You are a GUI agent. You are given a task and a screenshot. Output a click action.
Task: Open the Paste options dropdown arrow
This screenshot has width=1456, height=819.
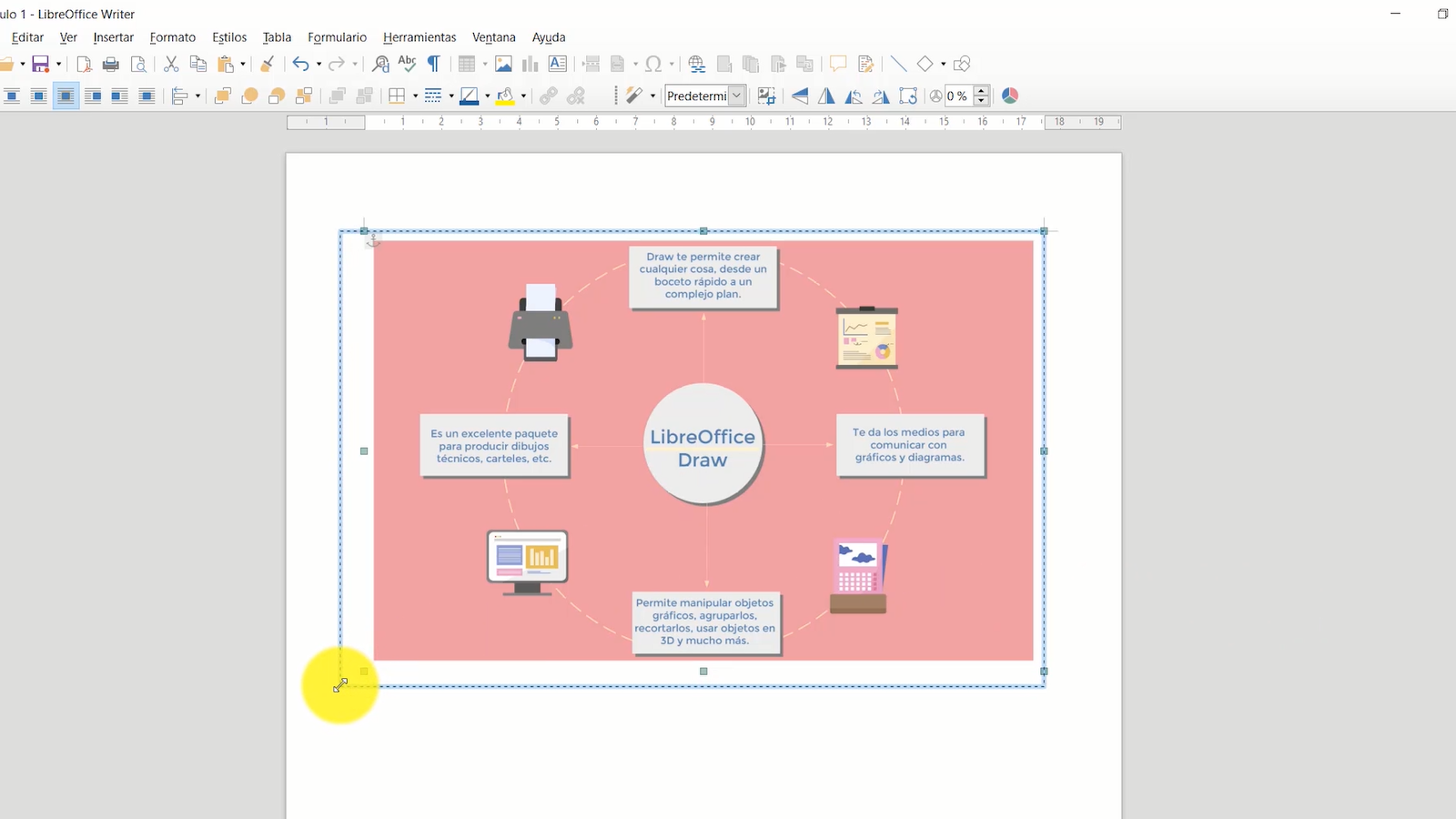coord(243,64)
